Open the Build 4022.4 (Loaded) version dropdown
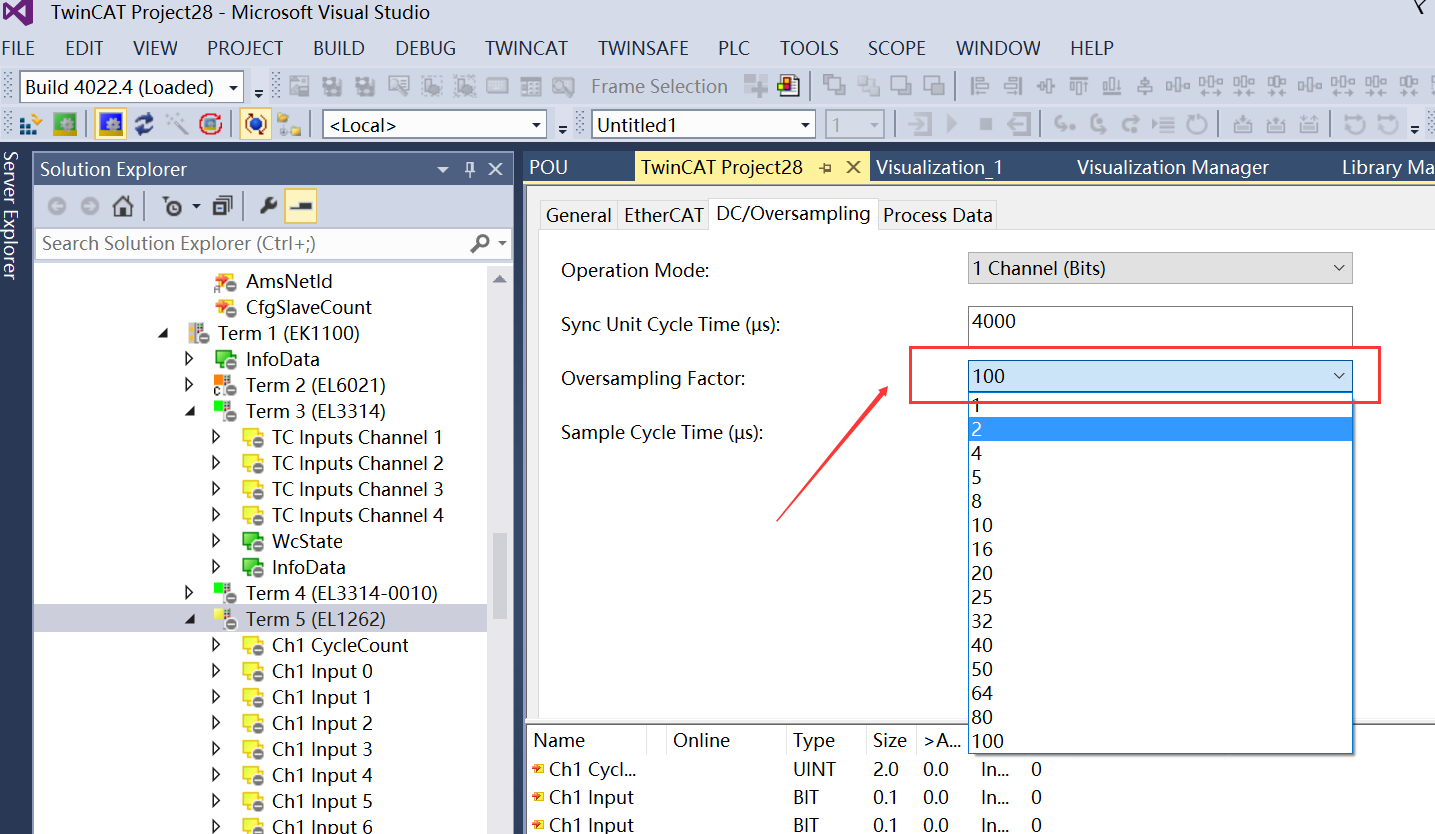 pos(232,87)
